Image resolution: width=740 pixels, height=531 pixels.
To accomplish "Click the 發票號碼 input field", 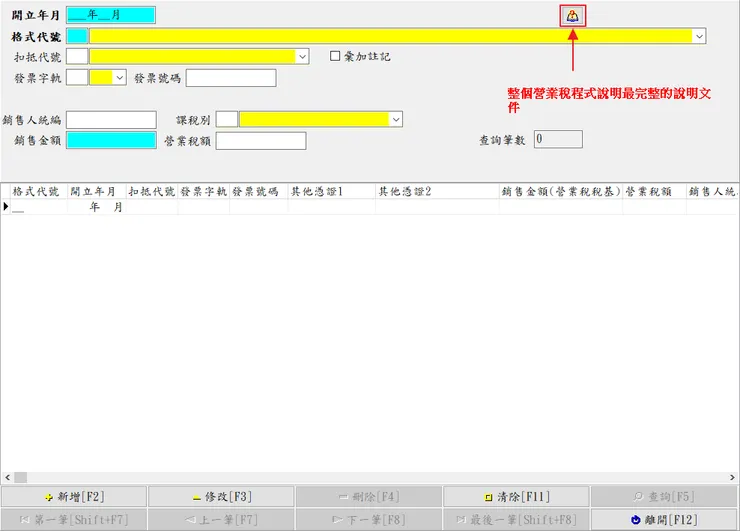I will pos(231,78).
